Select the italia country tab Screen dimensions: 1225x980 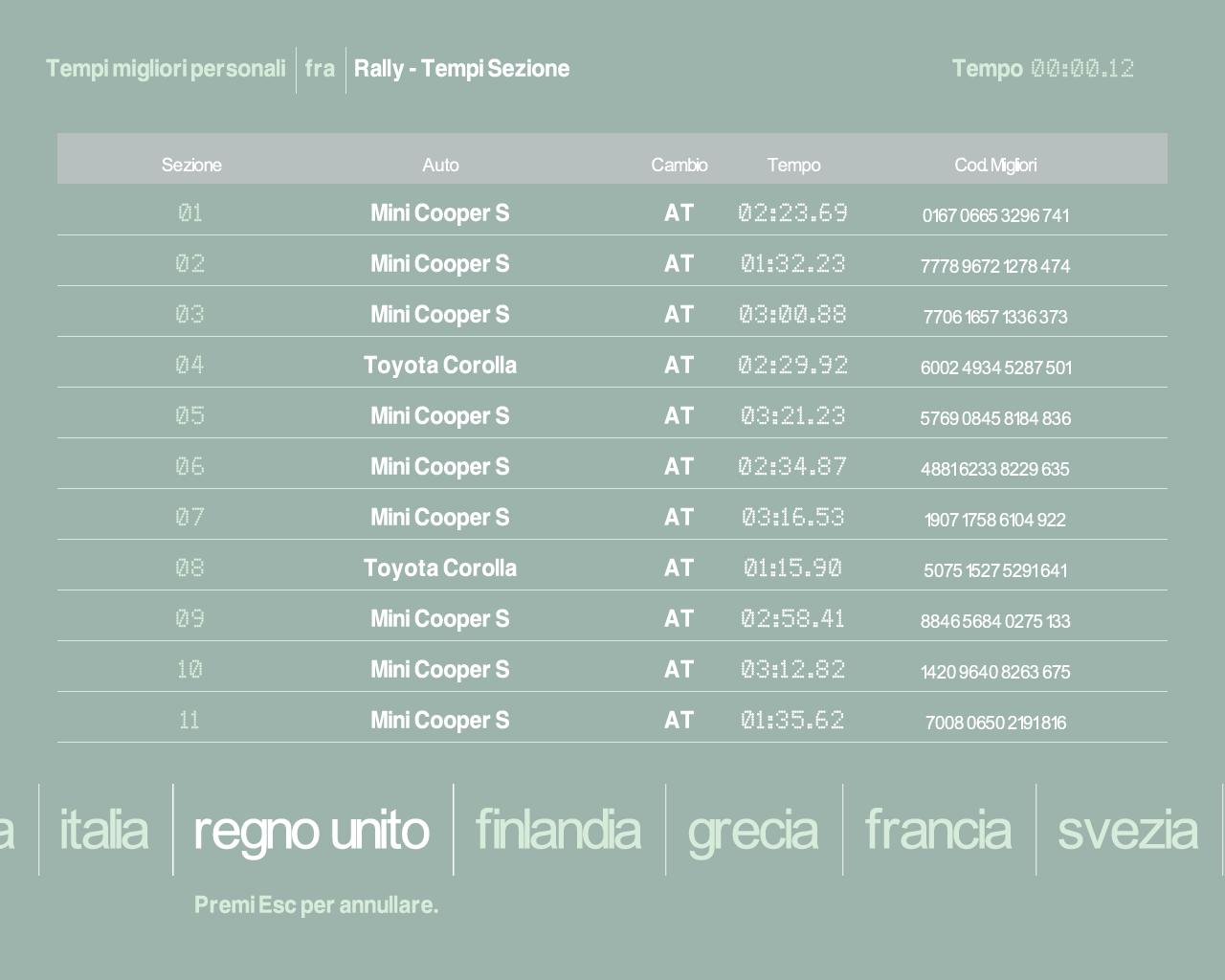(x=103, y=829)
